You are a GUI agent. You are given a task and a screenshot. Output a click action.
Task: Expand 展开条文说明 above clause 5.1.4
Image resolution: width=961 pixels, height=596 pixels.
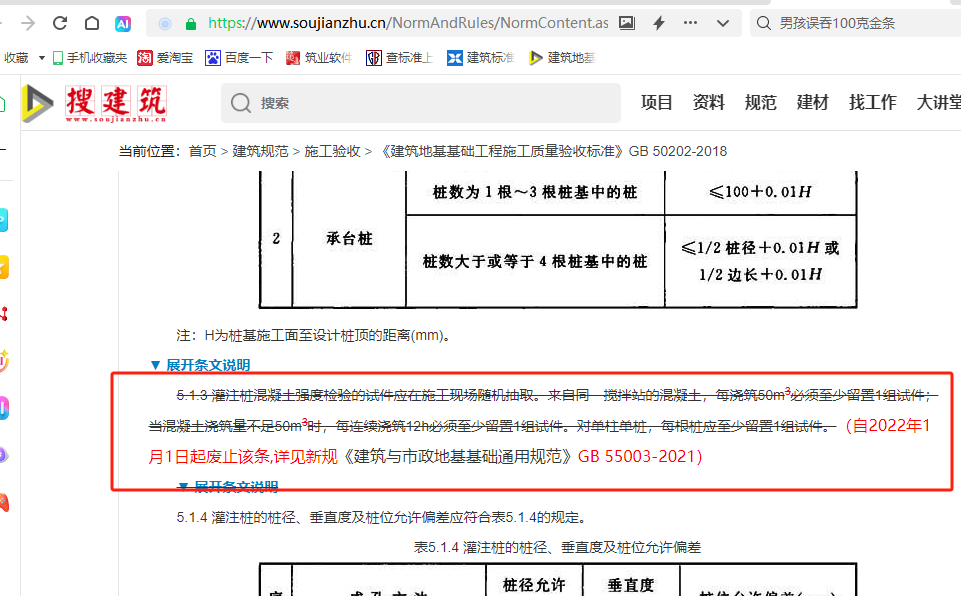point(227,487)
